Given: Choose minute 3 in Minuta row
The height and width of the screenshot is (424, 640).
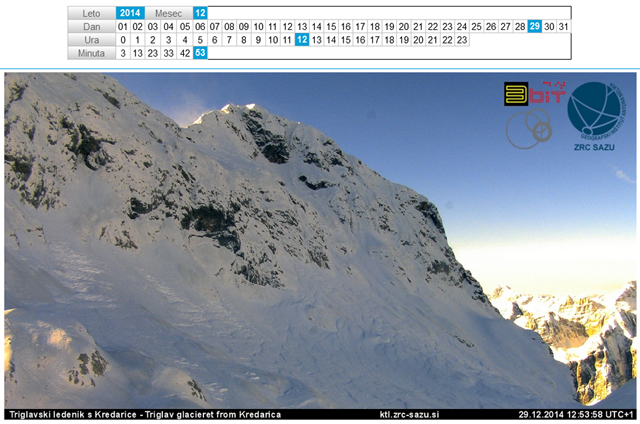Looking at the screenshot, I should [x=123, y=53].
